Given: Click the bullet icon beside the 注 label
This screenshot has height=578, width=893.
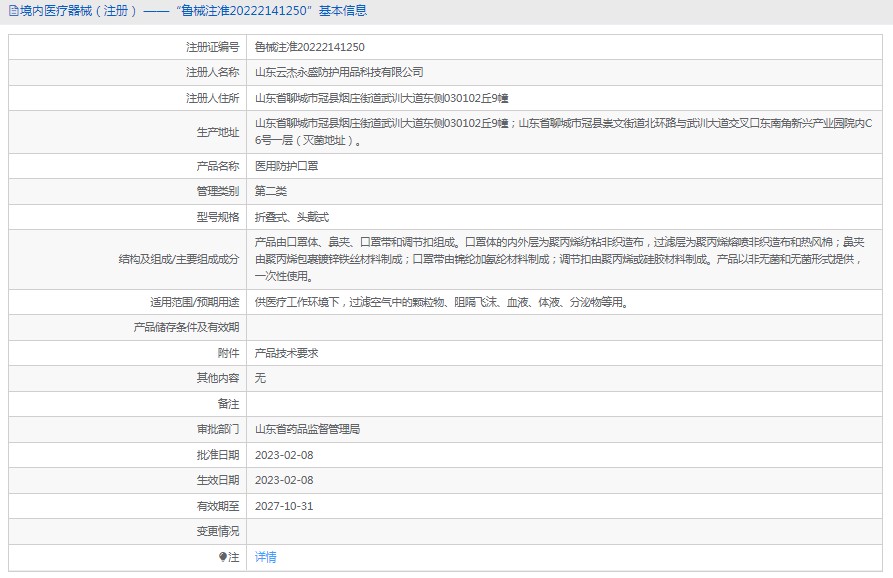Looking at the screenshot, I should [223, 557].
